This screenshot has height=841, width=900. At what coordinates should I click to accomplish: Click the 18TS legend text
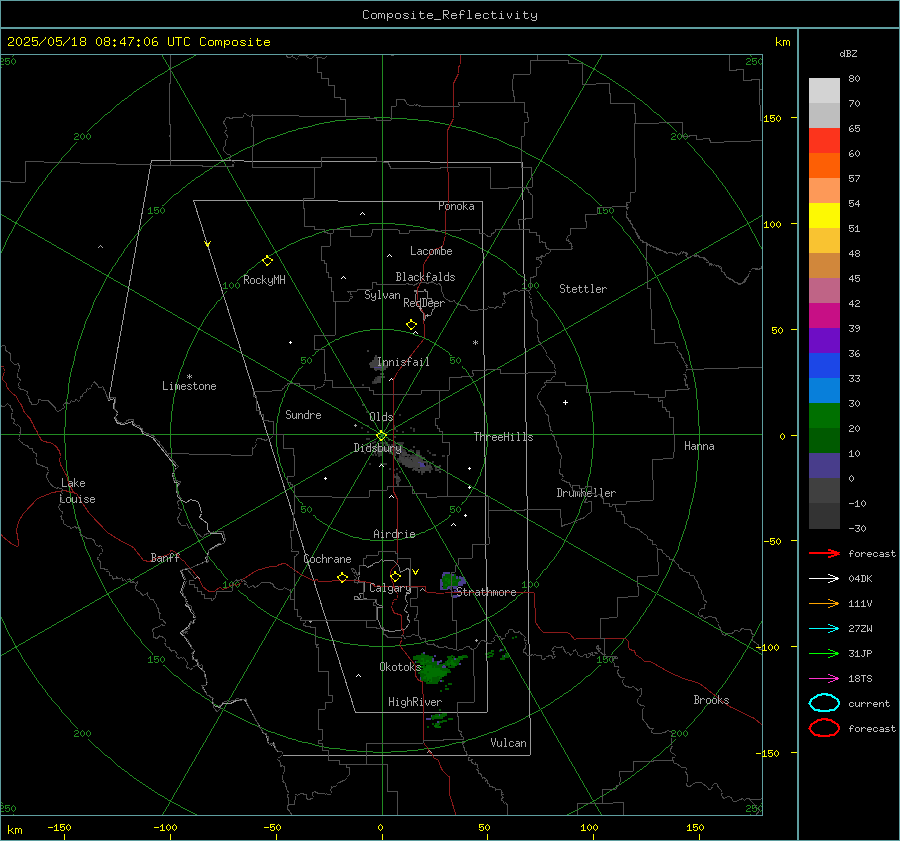point(860,679)
